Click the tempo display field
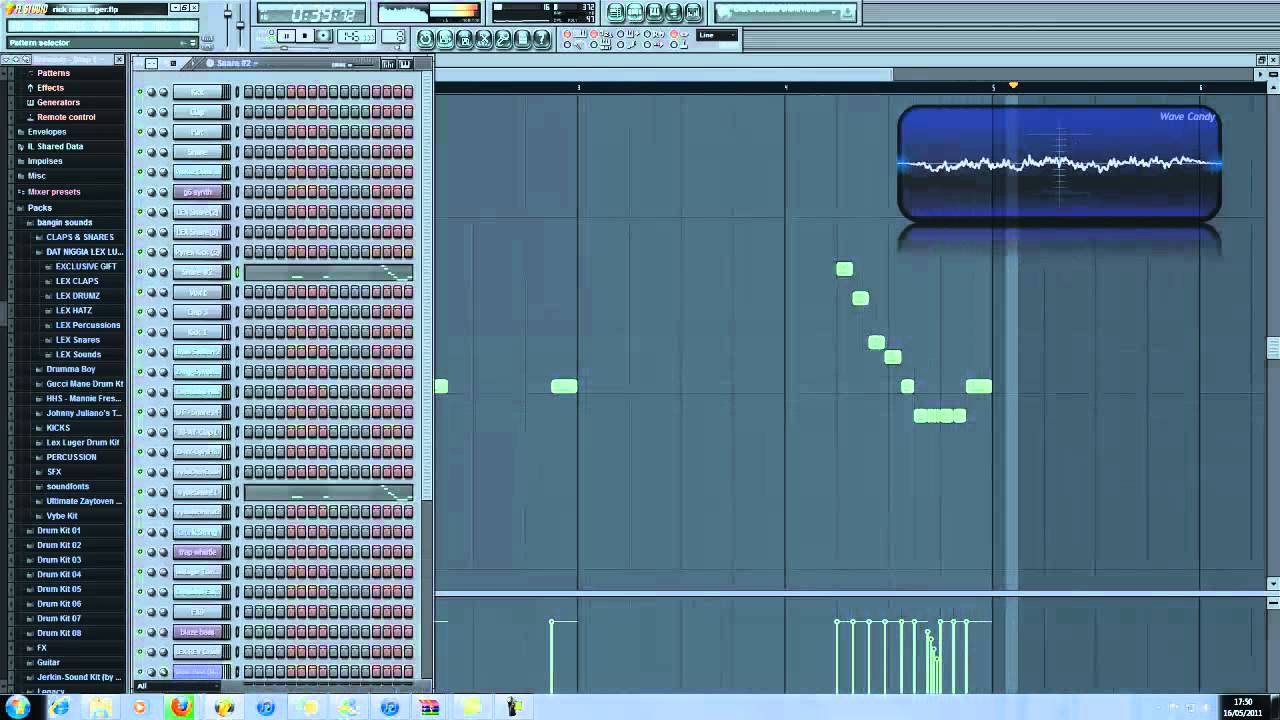This screenshot has width=1280, height=720. (x=356, y=36)
